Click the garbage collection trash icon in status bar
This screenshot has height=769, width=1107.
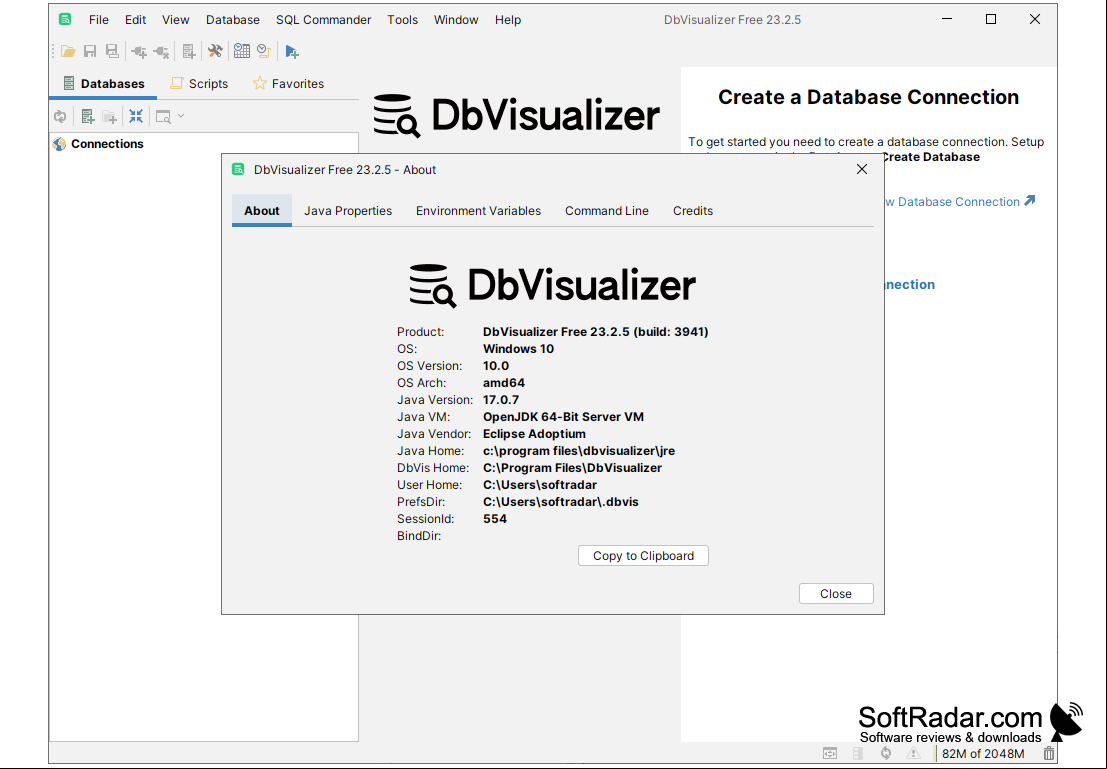click(x=1048, y=753)
